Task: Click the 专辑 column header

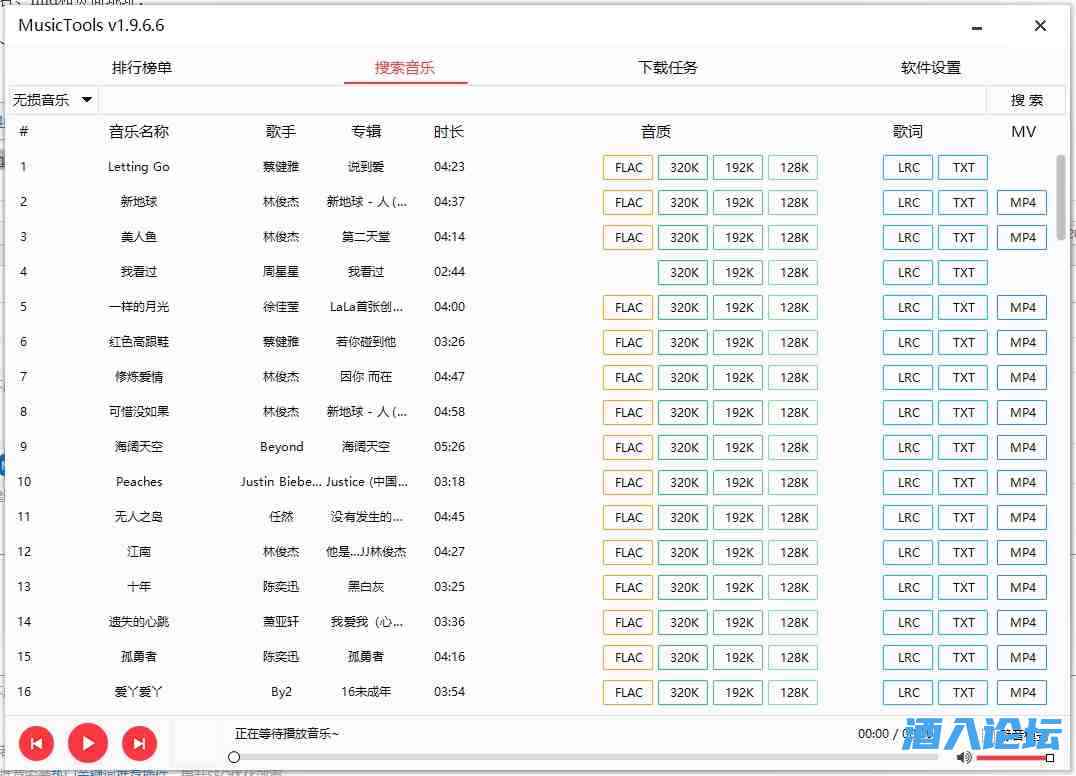Action: 366,132
